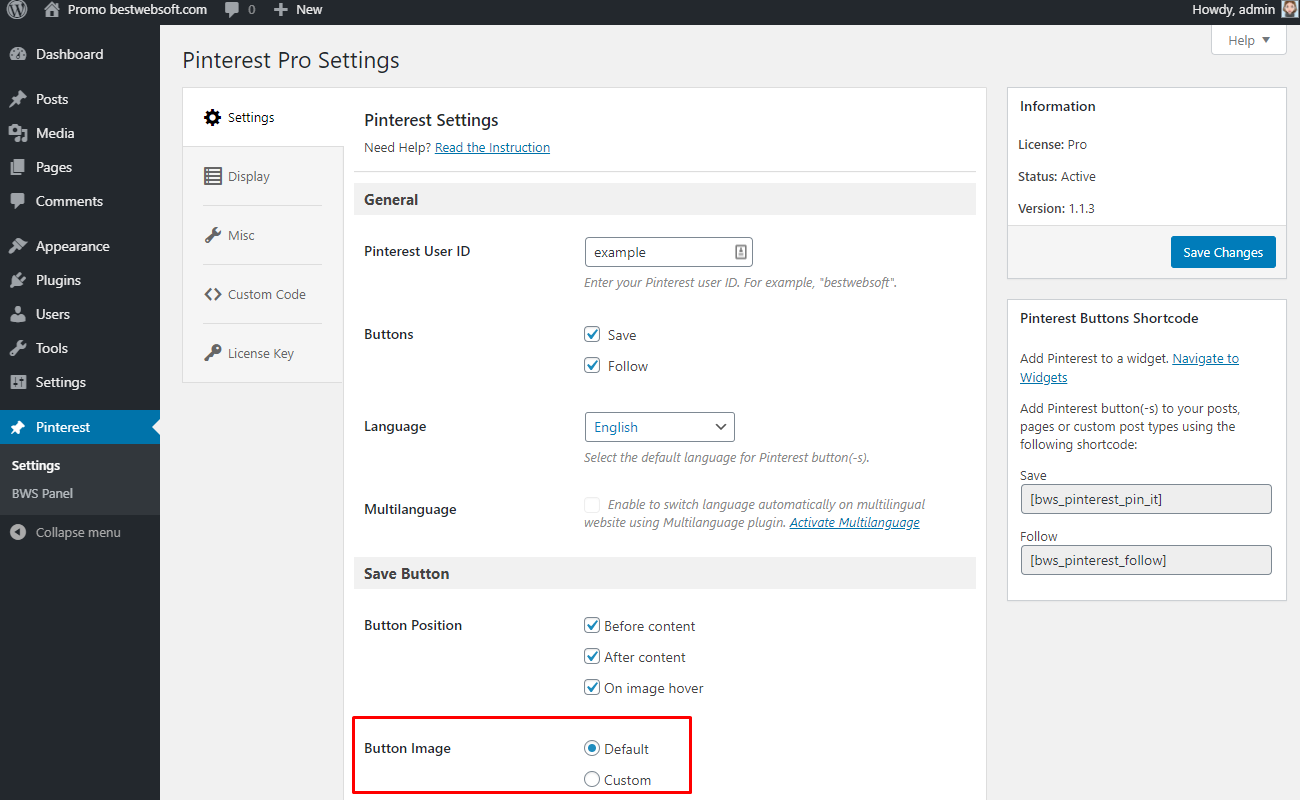This screenshot has height=800, width=1300.
Task: Click the Users menu label
Action: tap(53, 314)
